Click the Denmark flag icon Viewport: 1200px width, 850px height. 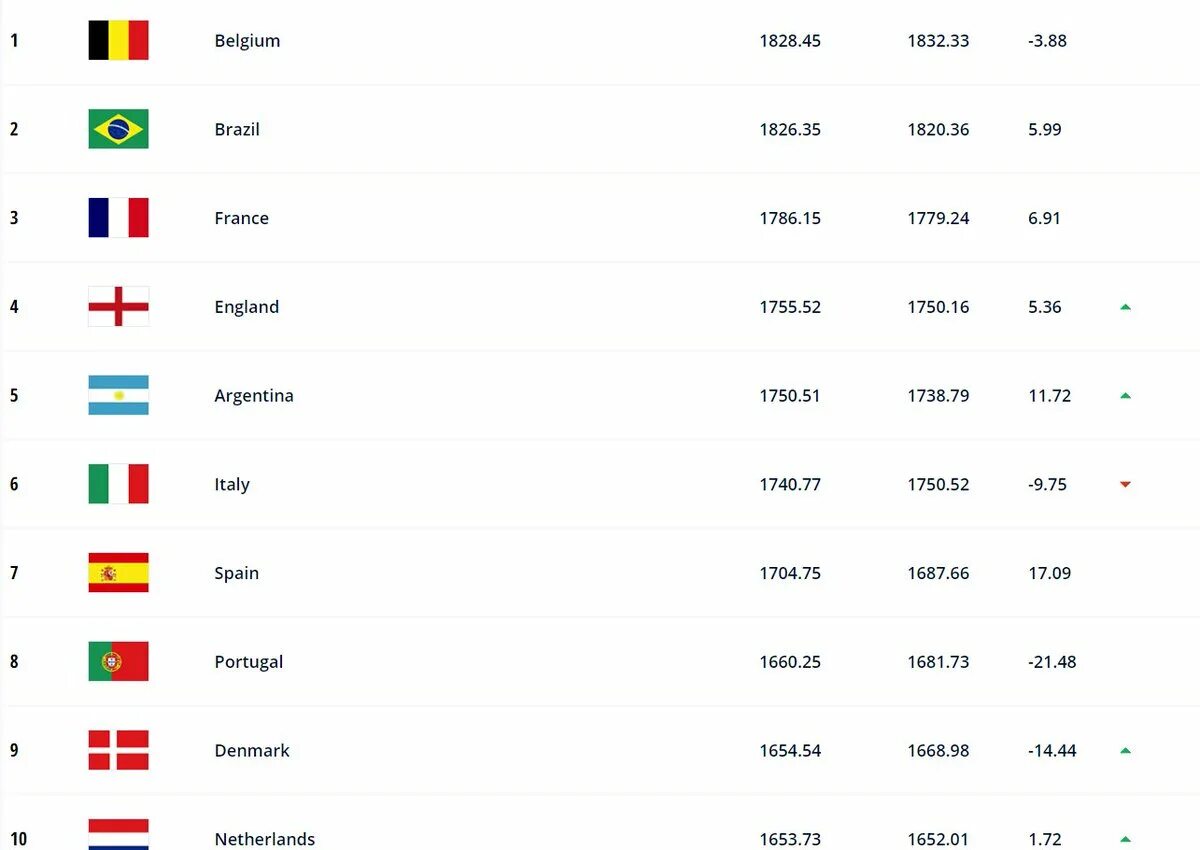click(118, 750)
